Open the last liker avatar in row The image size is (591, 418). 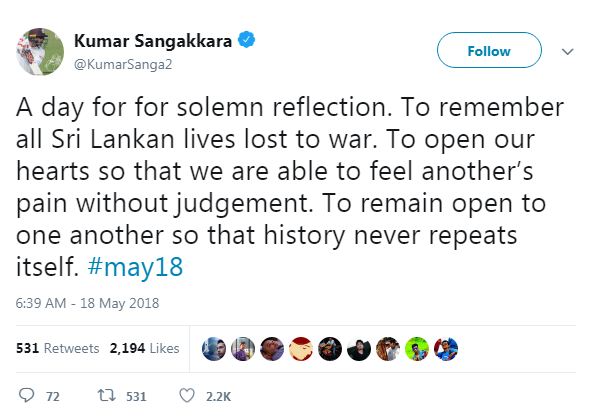click(x=446, y=349)
